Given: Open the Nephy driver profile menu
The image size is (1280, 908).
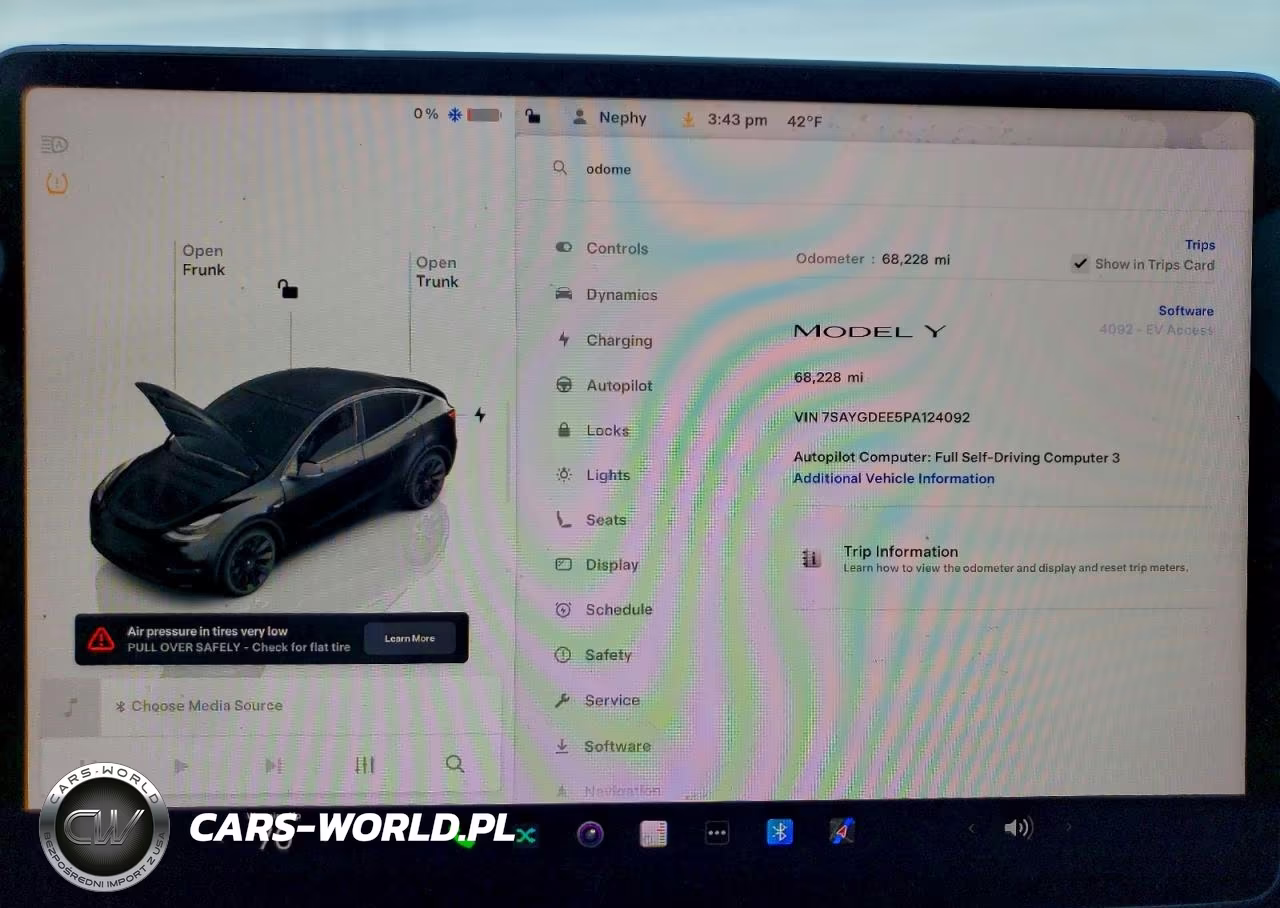Looking at the screenshot, I should coord(609,118).
